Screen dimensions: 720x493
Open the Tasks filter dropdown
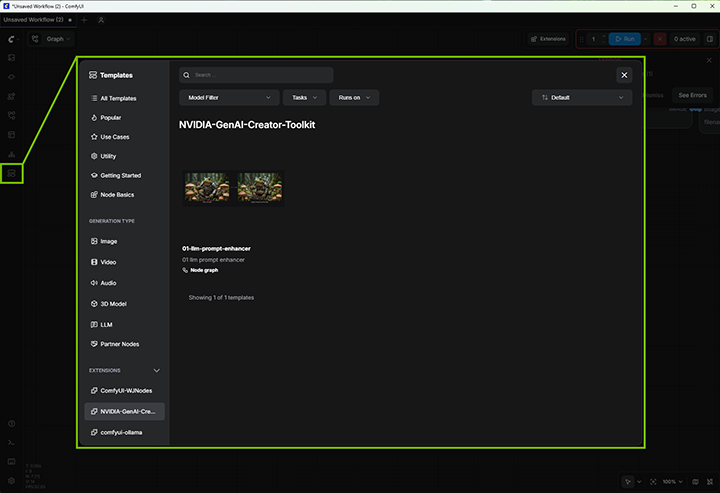304,98
